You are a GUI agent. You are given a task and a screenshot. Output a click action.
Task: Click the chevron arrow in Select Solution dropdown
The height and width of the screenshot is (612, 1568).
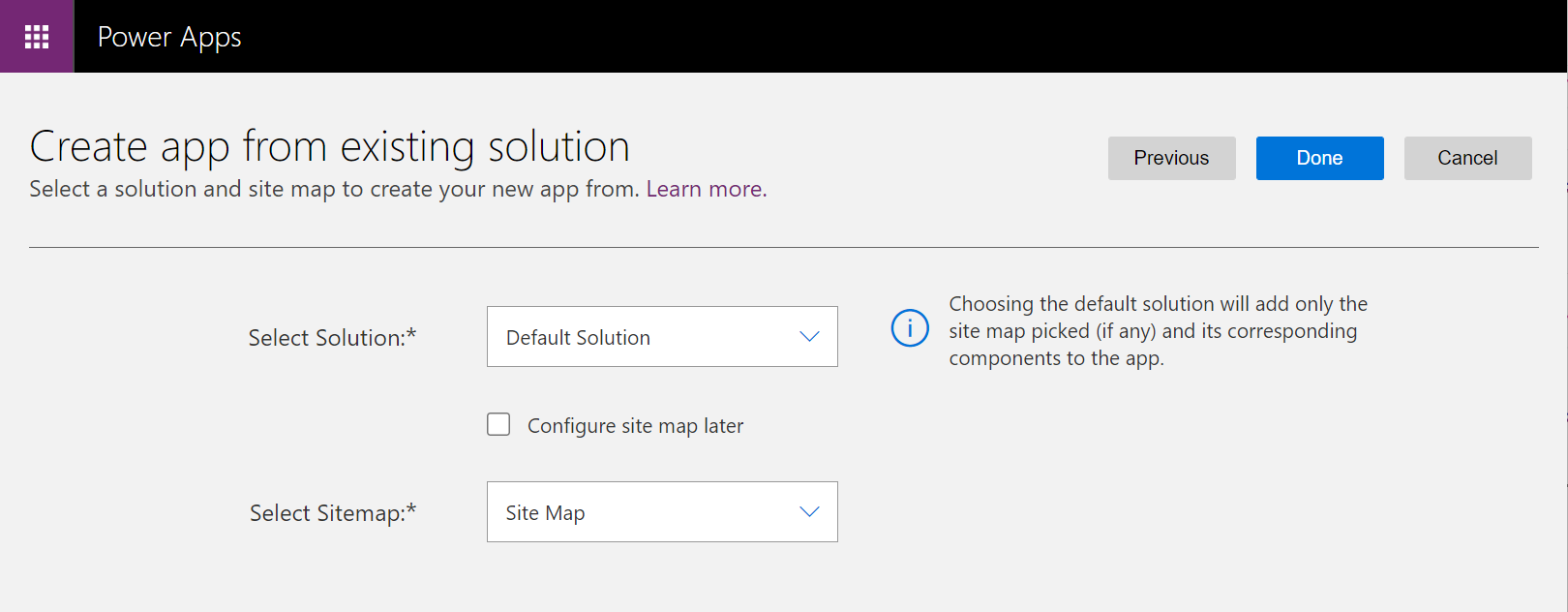(809, 337)
